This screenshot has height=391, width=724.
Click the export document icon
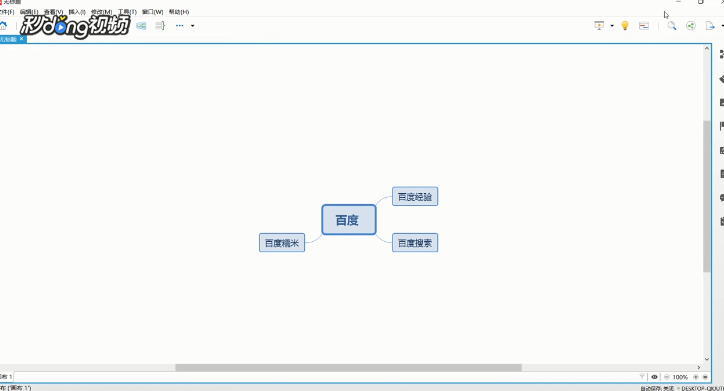(710, 26)
